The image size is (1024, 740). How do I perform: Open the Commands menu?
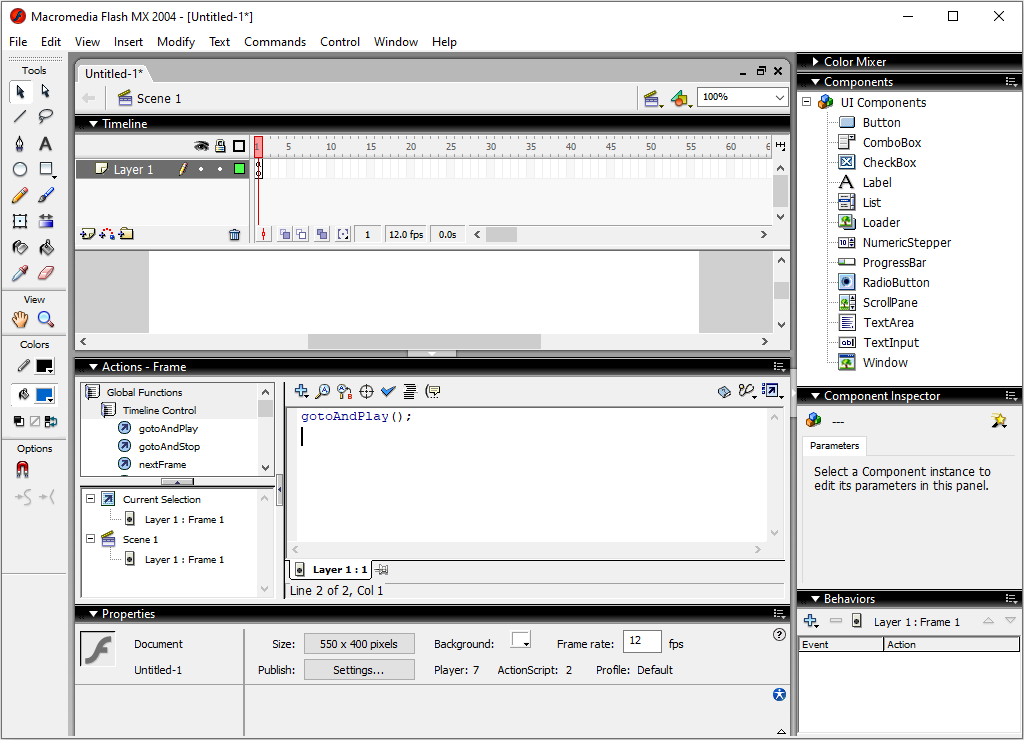pos(275,42)
